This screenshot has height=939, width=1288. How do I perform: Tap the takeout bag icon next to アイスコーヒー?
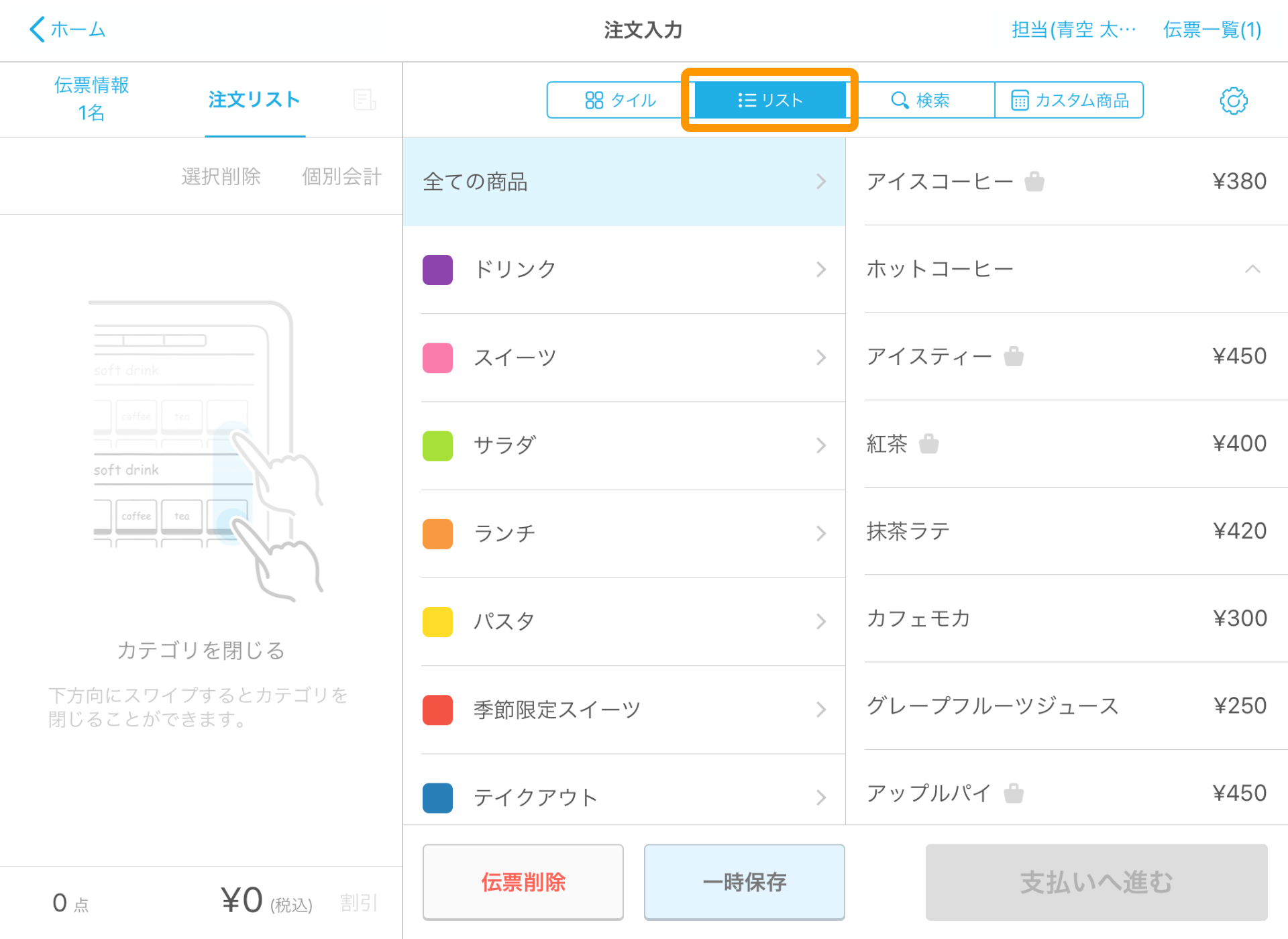1034,181
